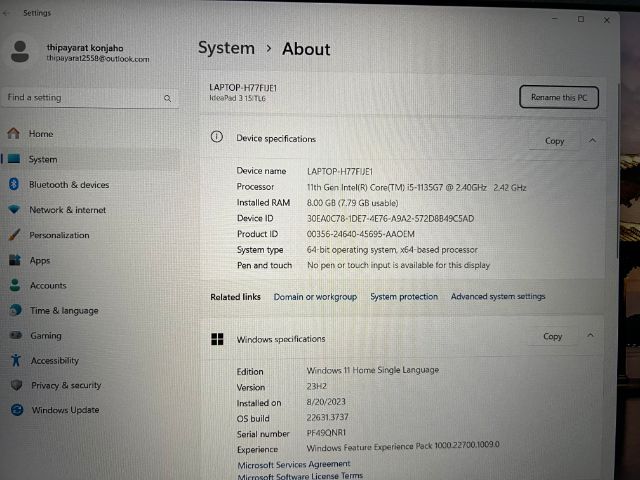Click the Edition value Windows 11 Home
This screenshot has height=480, width=640.
click(373, 370)
